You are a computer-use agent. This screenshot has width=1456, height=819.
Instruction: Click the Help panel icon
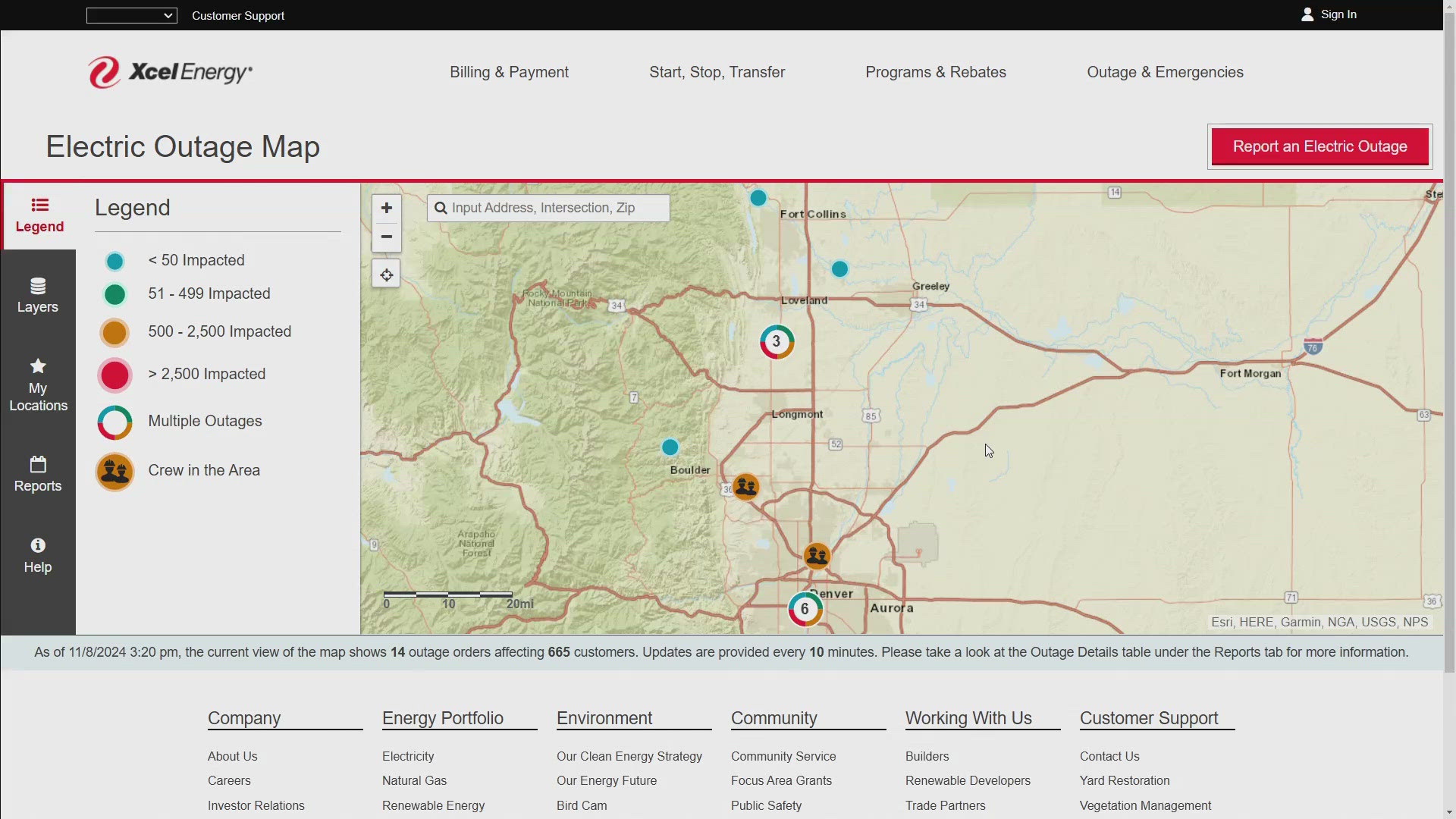(x=38, y=545)
